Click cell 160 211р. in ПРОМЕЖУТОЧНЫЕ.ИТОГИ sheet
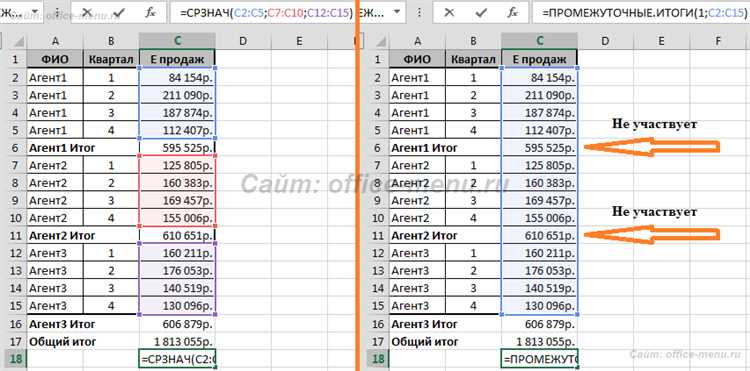Image resolution: width=750 pixels, height=371 pixels. click(x=540, y=253)
